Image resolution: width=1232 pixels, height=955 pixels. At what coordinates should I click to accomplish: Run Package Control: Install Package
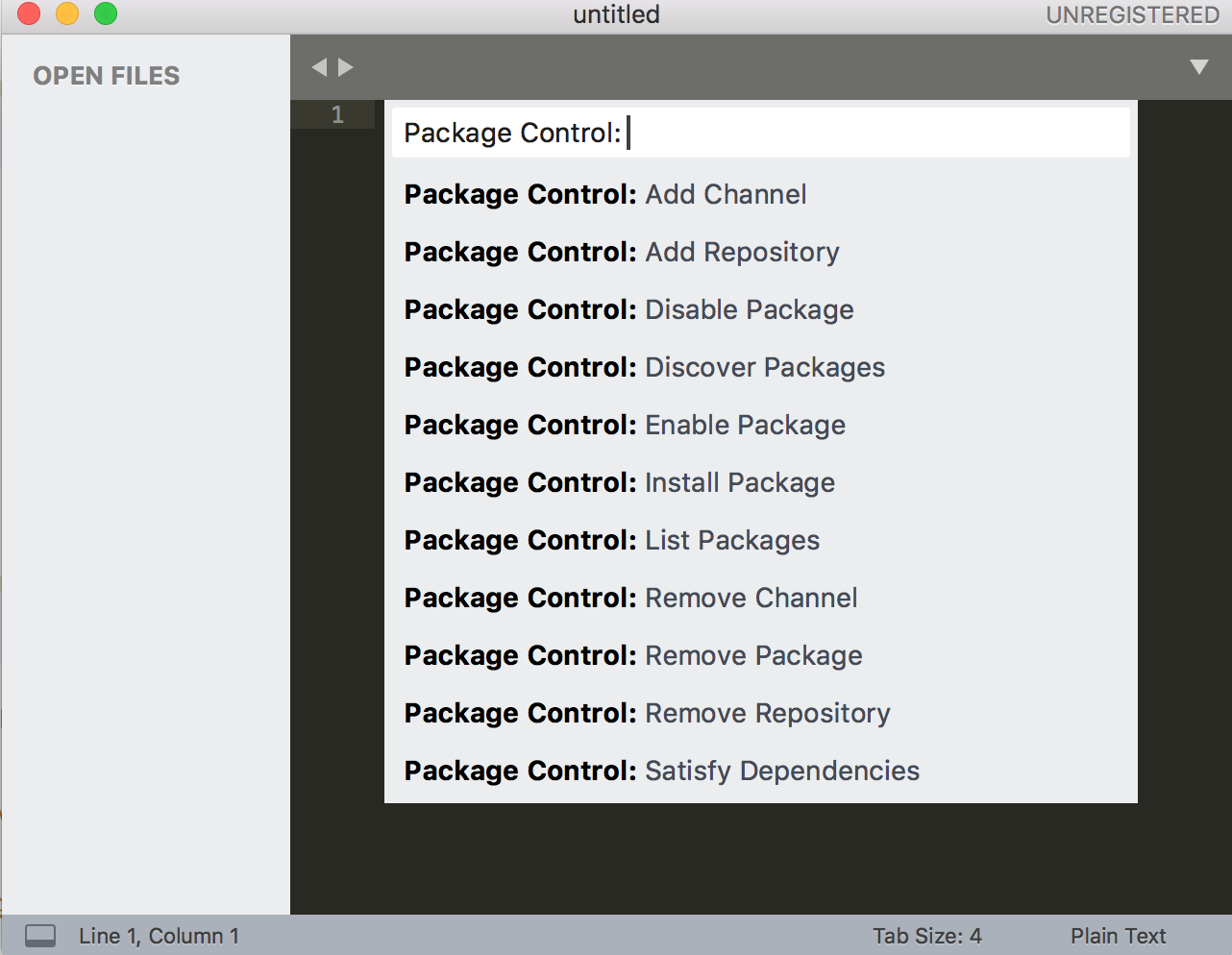760,482
